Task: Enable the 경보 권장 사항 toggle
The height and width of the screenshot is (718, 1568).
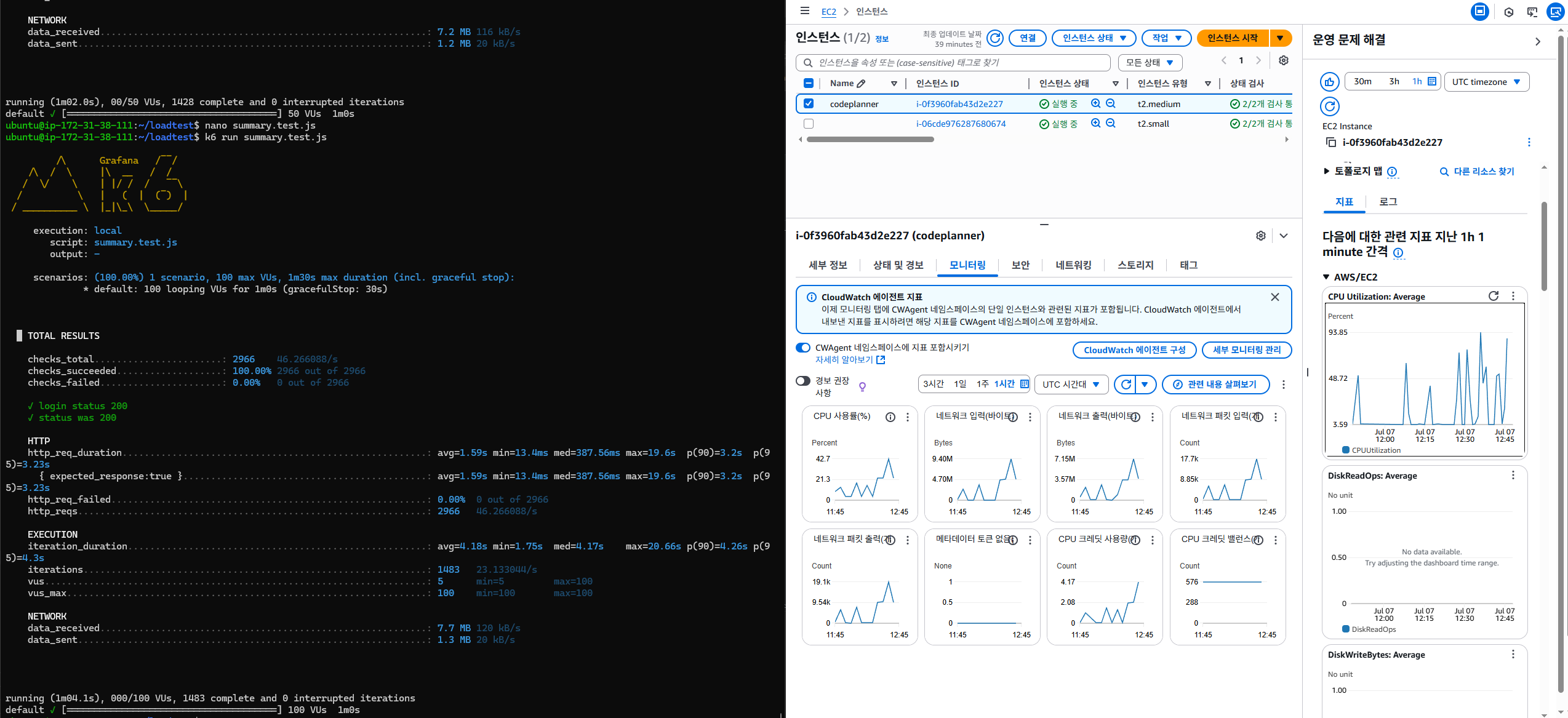Action: click(803, 381)
